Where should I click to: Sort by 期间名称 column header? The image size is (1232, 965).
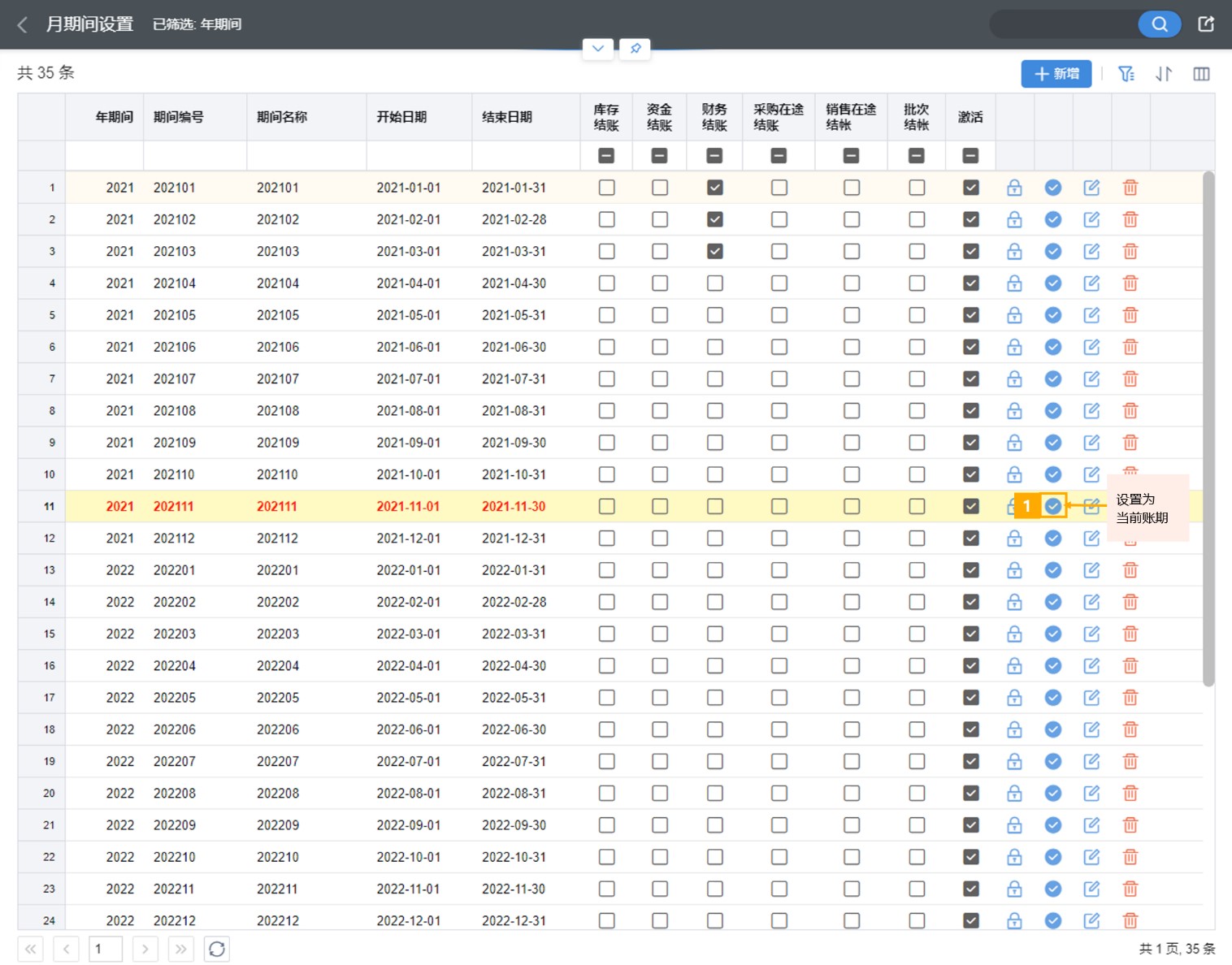click(282, 117)
